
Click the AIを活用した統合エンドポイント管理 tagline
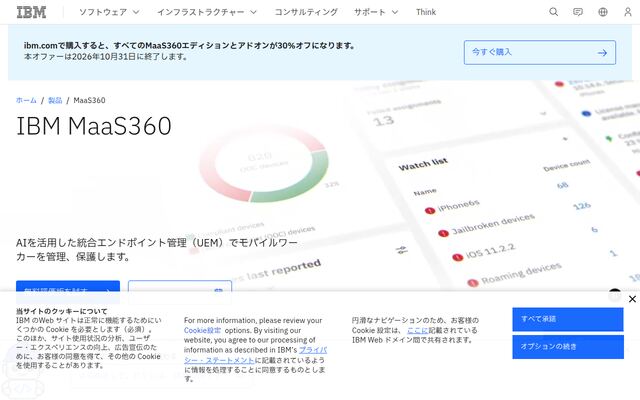(x=157, y=249)
